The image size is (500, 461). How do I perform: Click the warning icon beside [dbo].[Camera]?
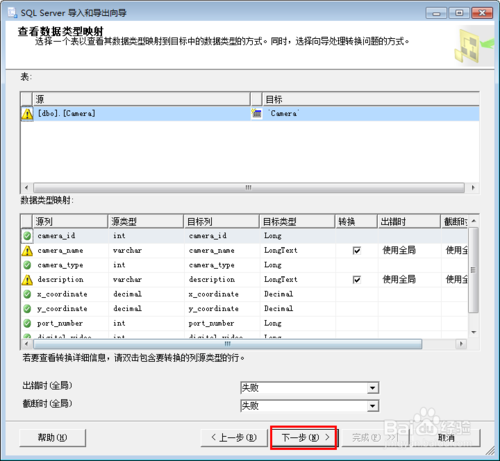pyautogui.click(x=27, y=114)
